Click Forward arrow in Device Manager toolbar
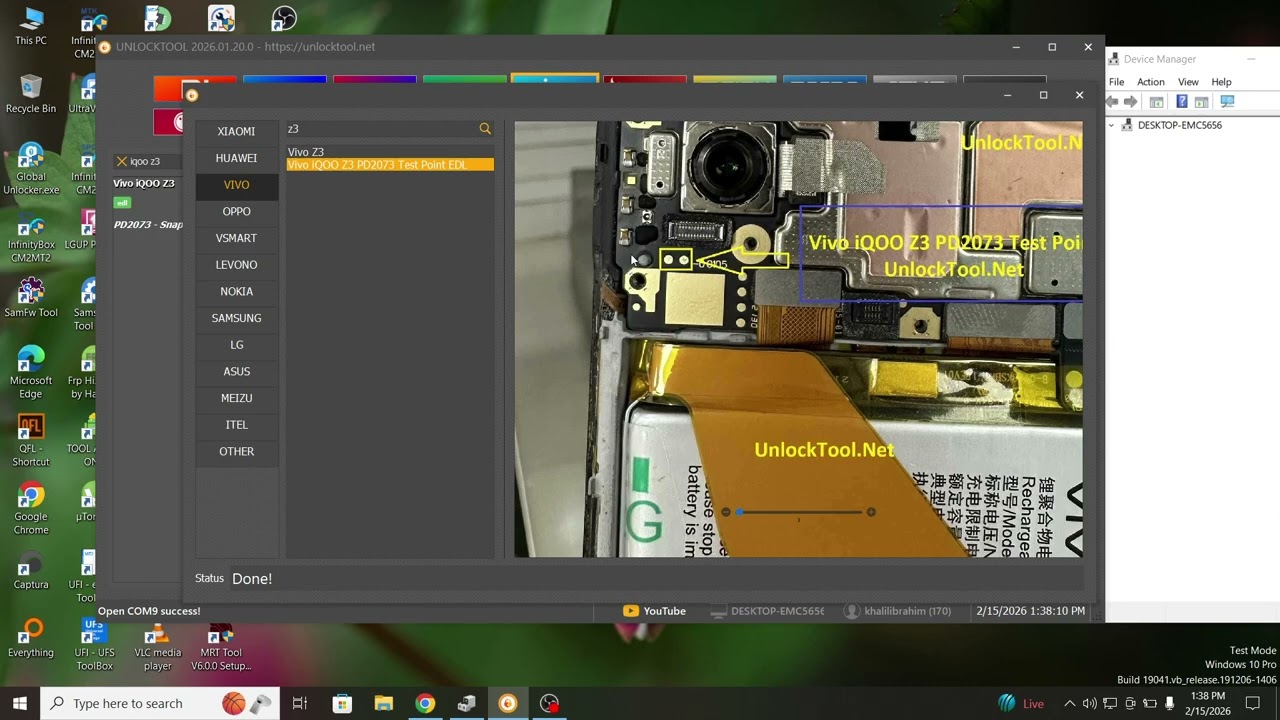The image size is (1280, 720). (1131, 102)
